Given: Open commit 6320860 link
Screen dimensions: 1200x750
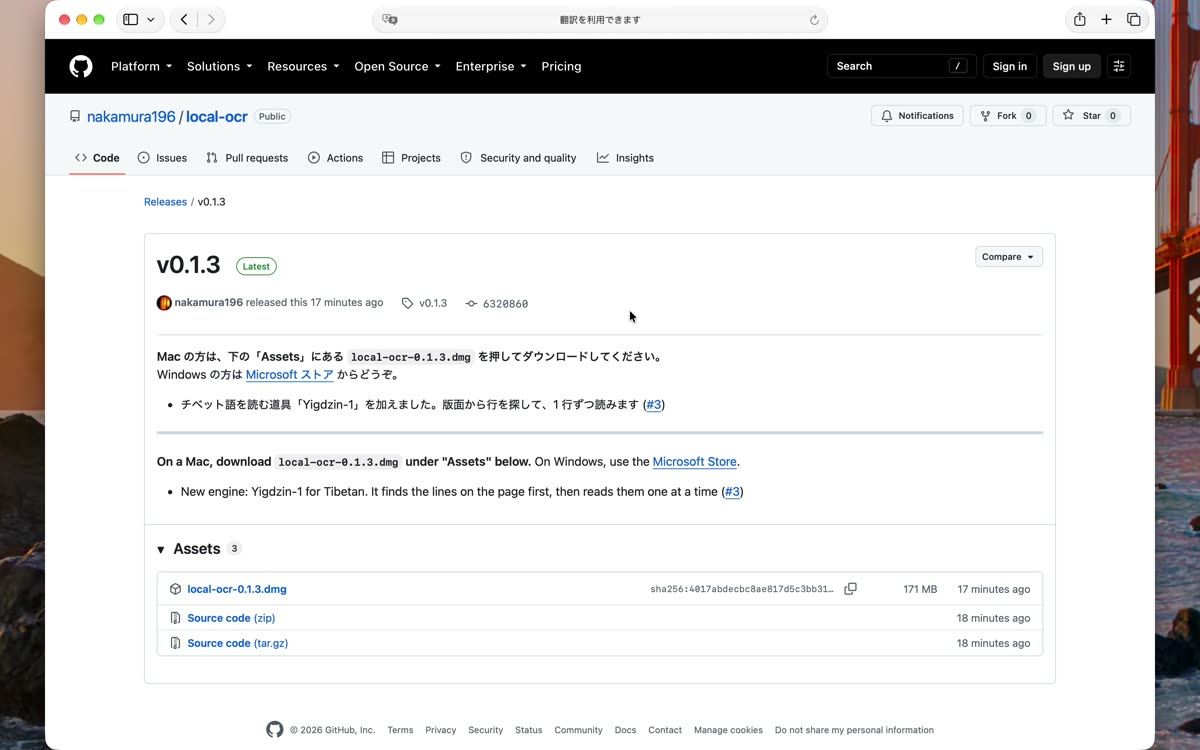Looking at the screenshot, I should 505,304.
